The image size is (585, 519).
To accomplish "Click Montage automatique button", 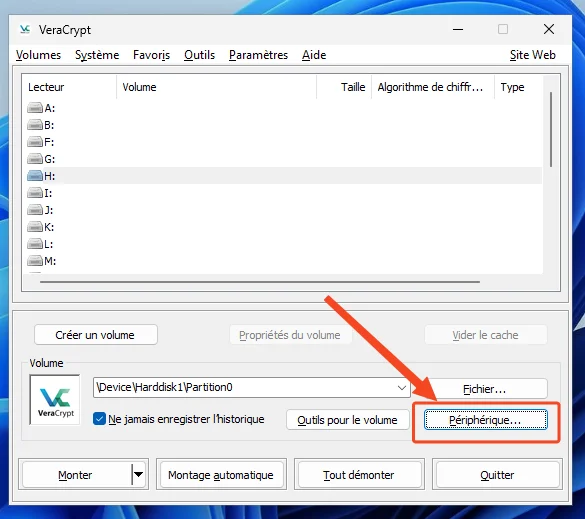I will pos(221,475).
